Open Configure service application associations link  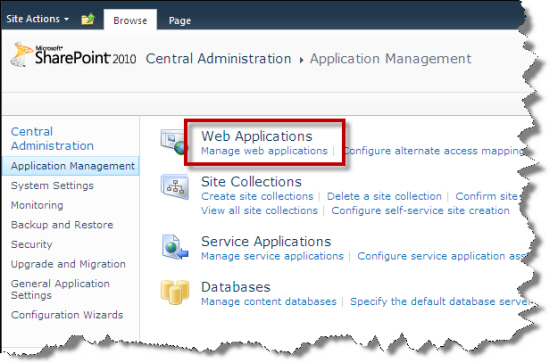(442, 256)
